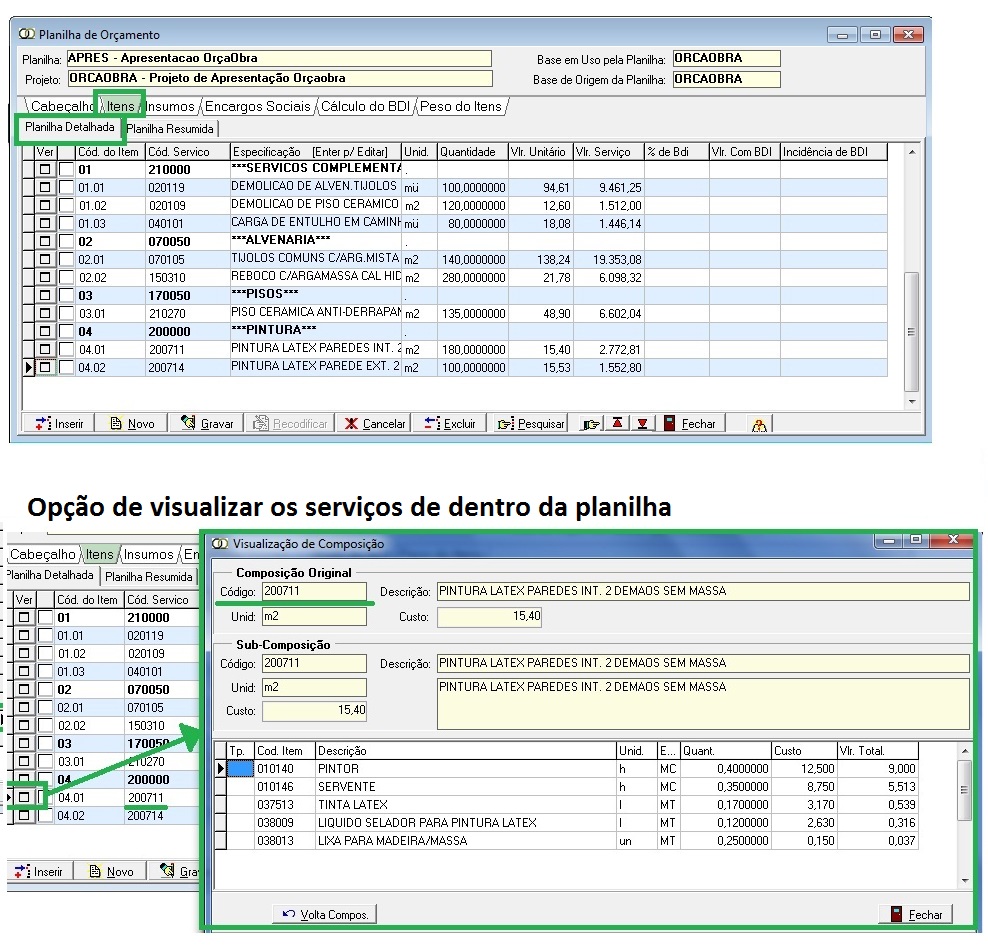Viewport: 988px width, 950px height.
Task: Open the Pesquisar search tool
Action: coord(531,423)
